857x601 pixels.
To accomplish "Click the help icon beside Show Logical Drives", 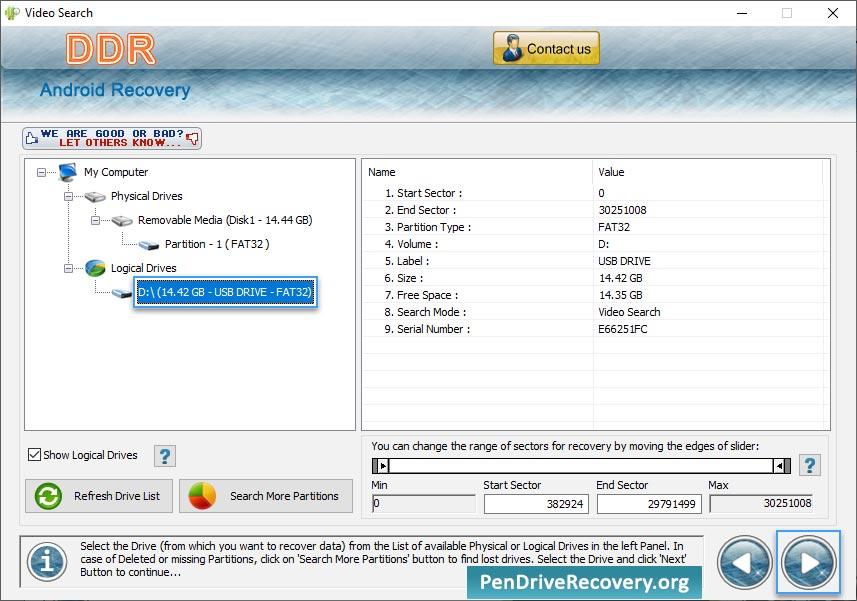I will click(x=165, y=456).
